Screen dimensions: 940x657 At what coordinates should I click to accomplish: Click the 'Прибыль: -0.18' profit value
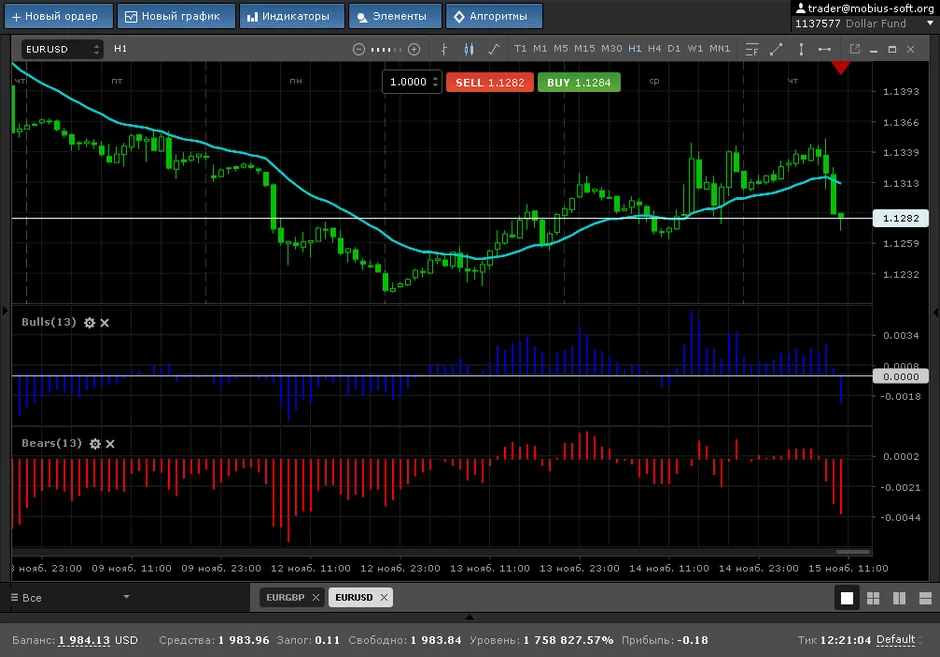(x=665, y=640)
